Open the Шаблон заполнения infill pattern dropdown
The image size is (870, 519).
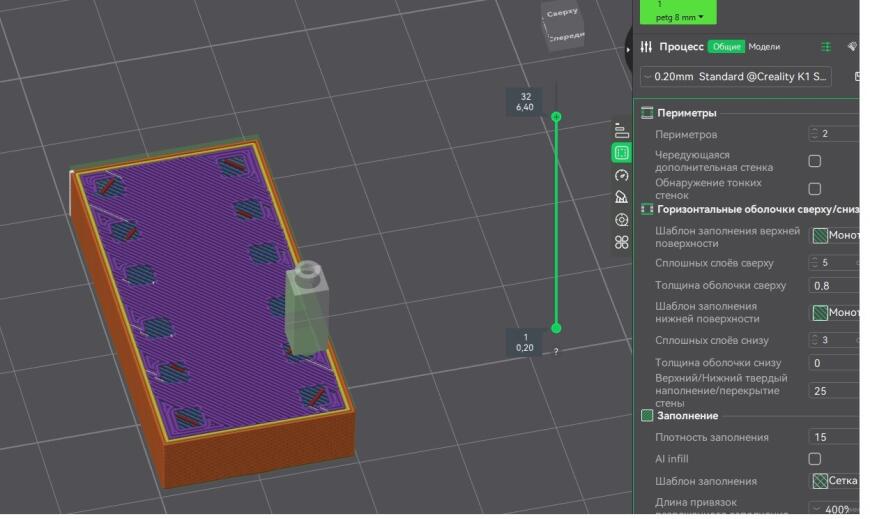tap(834, 481)
